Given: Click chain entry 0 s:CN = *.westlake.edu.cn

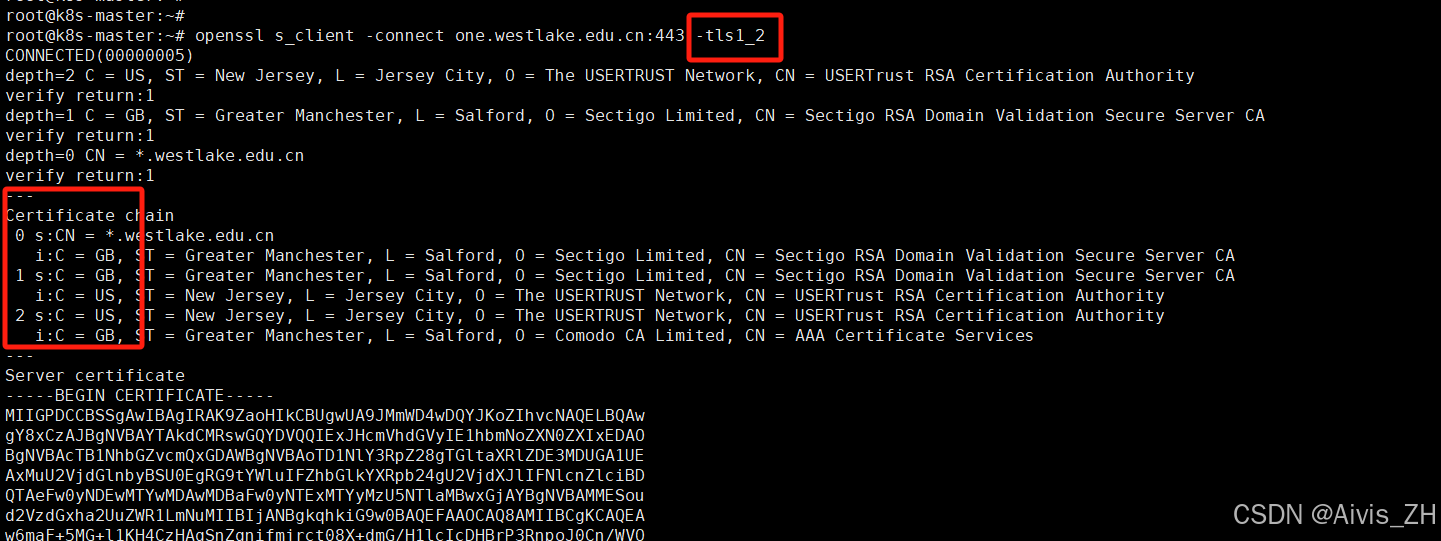Looking at the screenshot, I should click(x=145, y=236).
